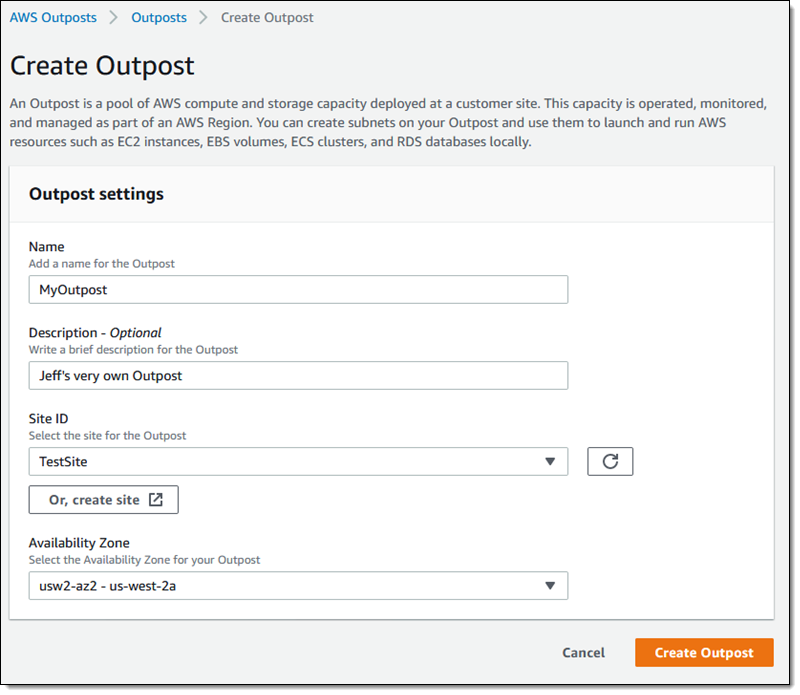Click the Create Outpost breadcrumb item
800x695 pixels.
coord(266,18)
